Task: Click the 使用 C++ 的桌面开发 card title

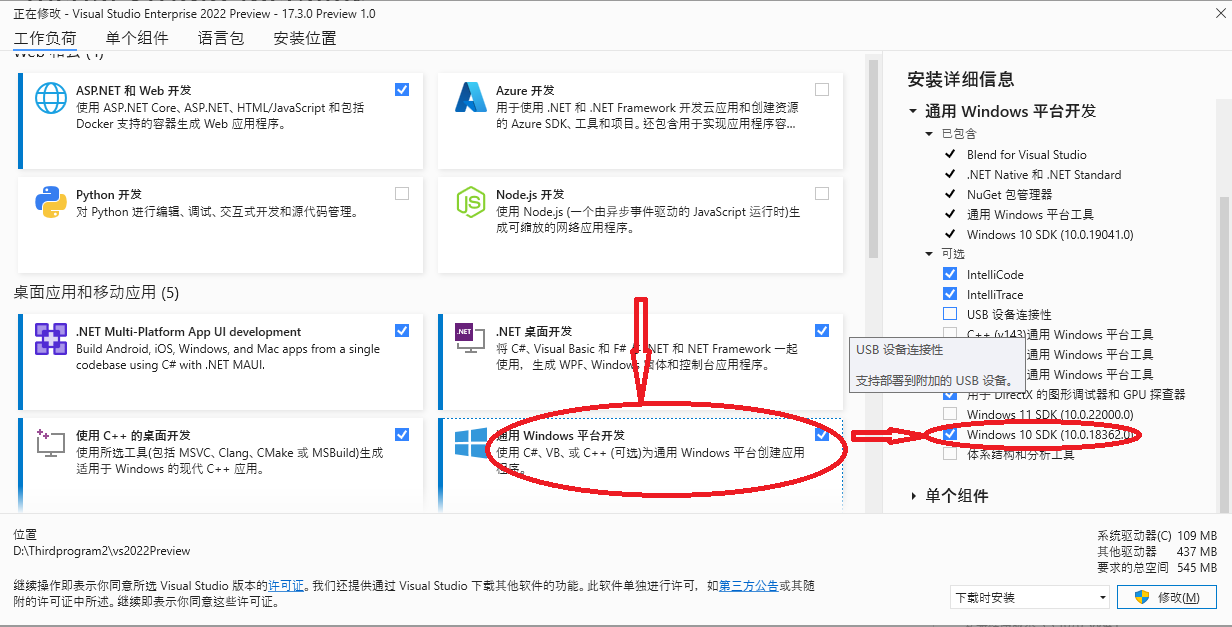Action: [x=133, y=435]
